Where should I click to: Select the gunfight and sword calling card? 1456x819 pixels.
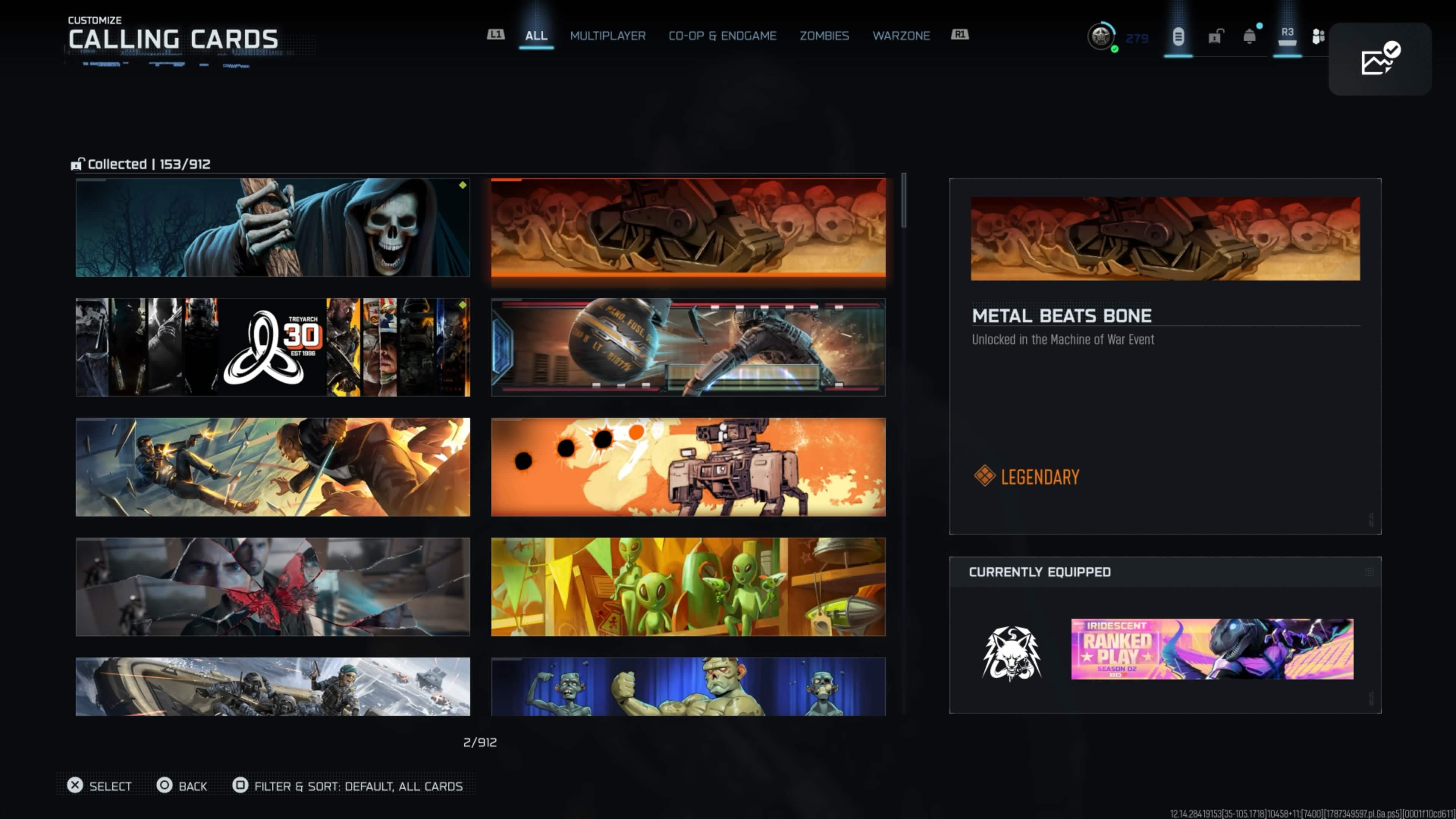(273, 467)
